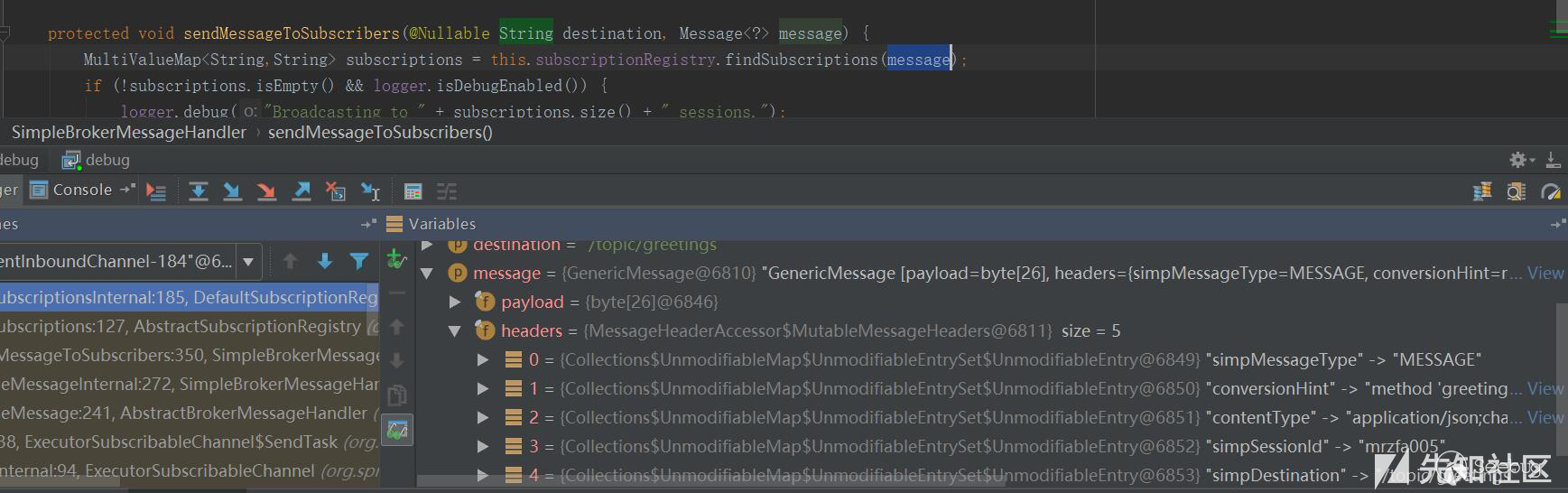
Task: Select the debug run configuration tab
Action: point(97,160)
